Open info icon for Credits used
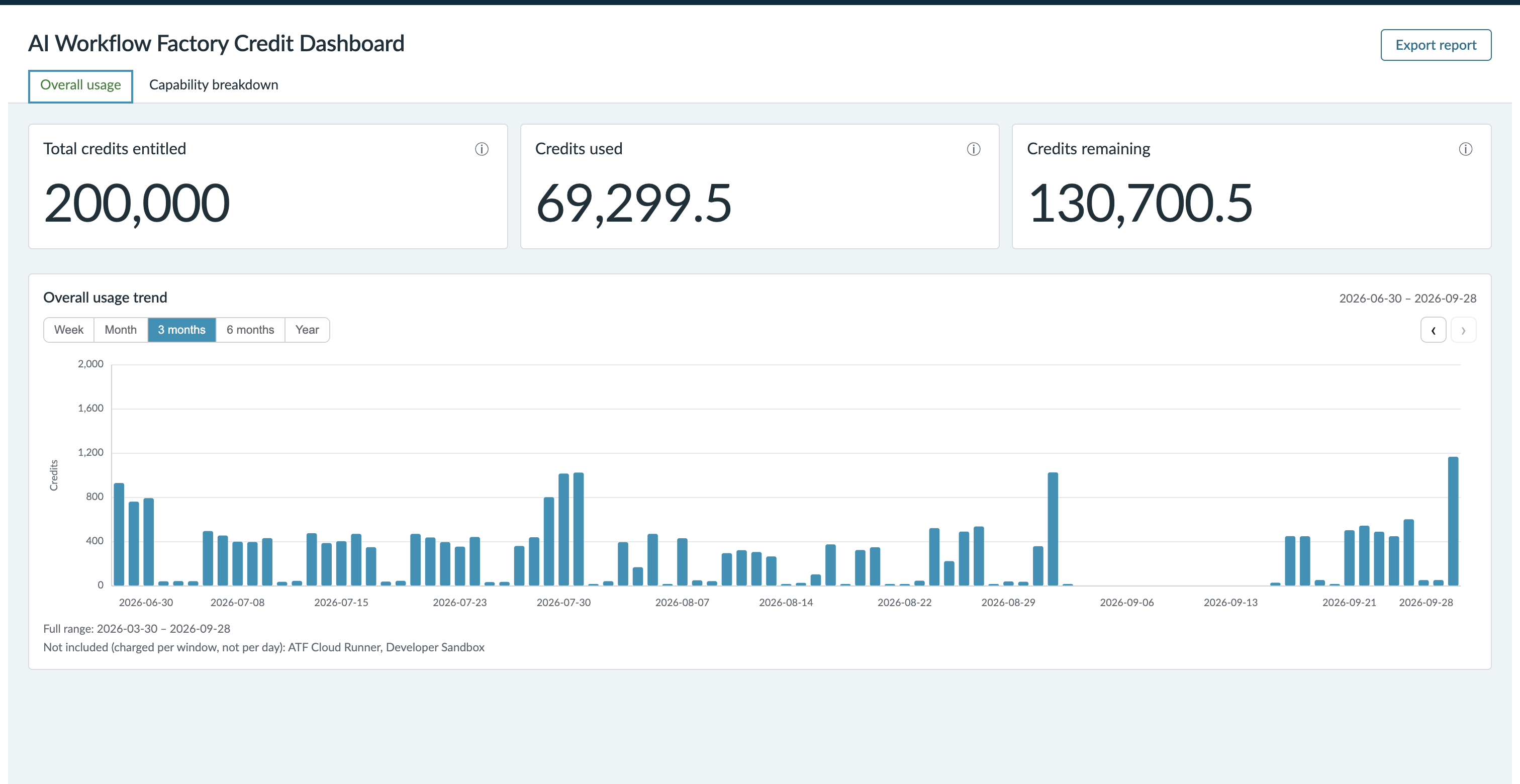This screenshot has width=1520, height=784. (x=974, y=149)
